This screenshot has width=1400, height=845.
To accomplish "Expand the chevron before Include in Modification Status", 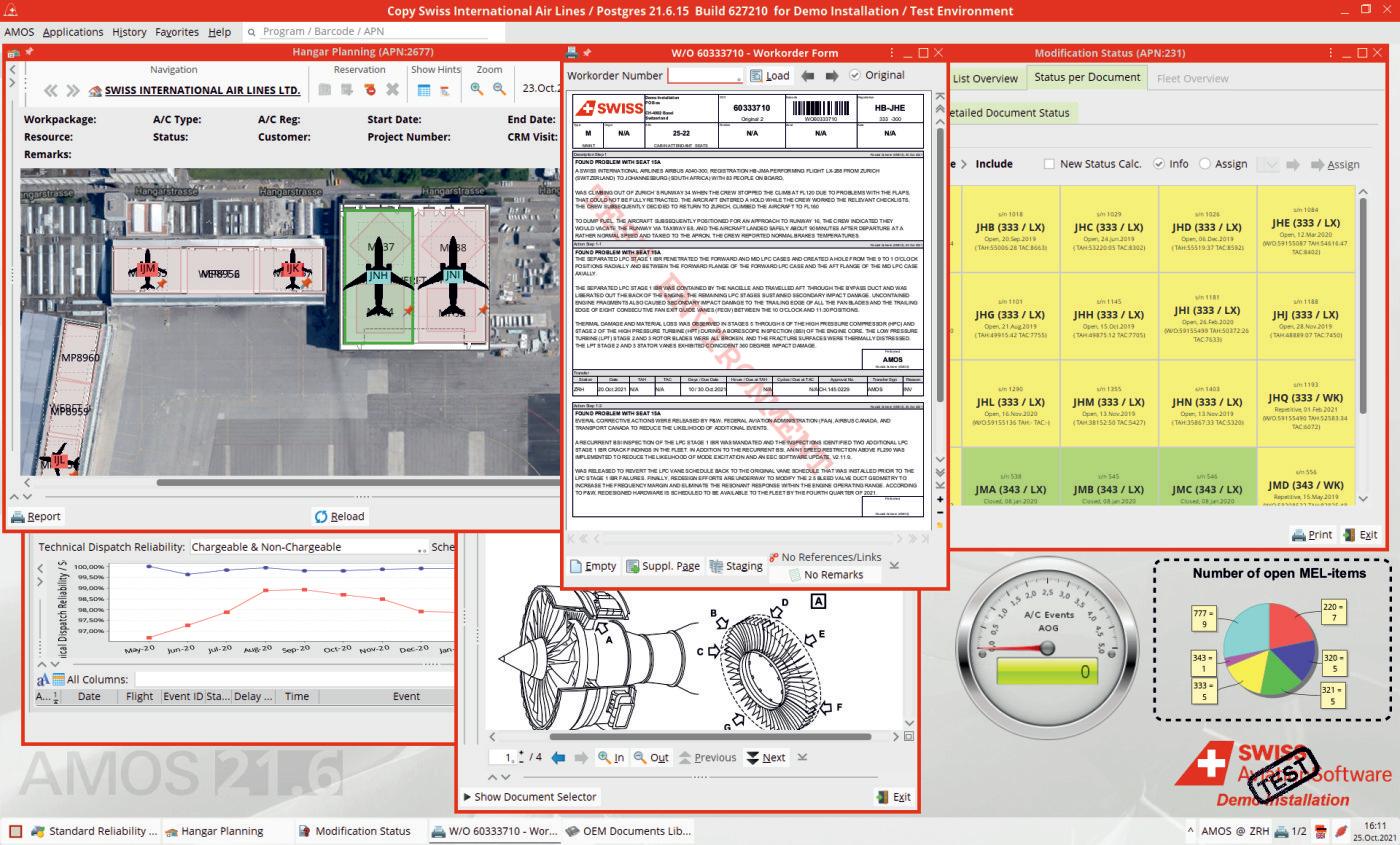I will tap(963, 164).
